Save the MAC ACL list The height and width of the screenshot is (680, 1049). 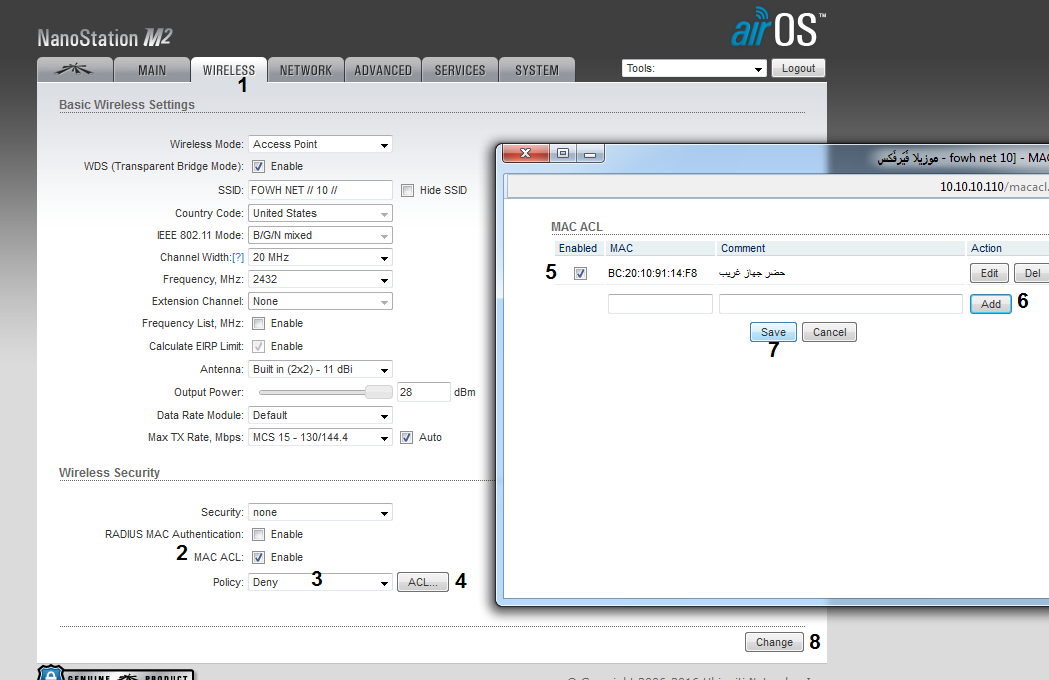pyautogui.click(x=773, y=332)
